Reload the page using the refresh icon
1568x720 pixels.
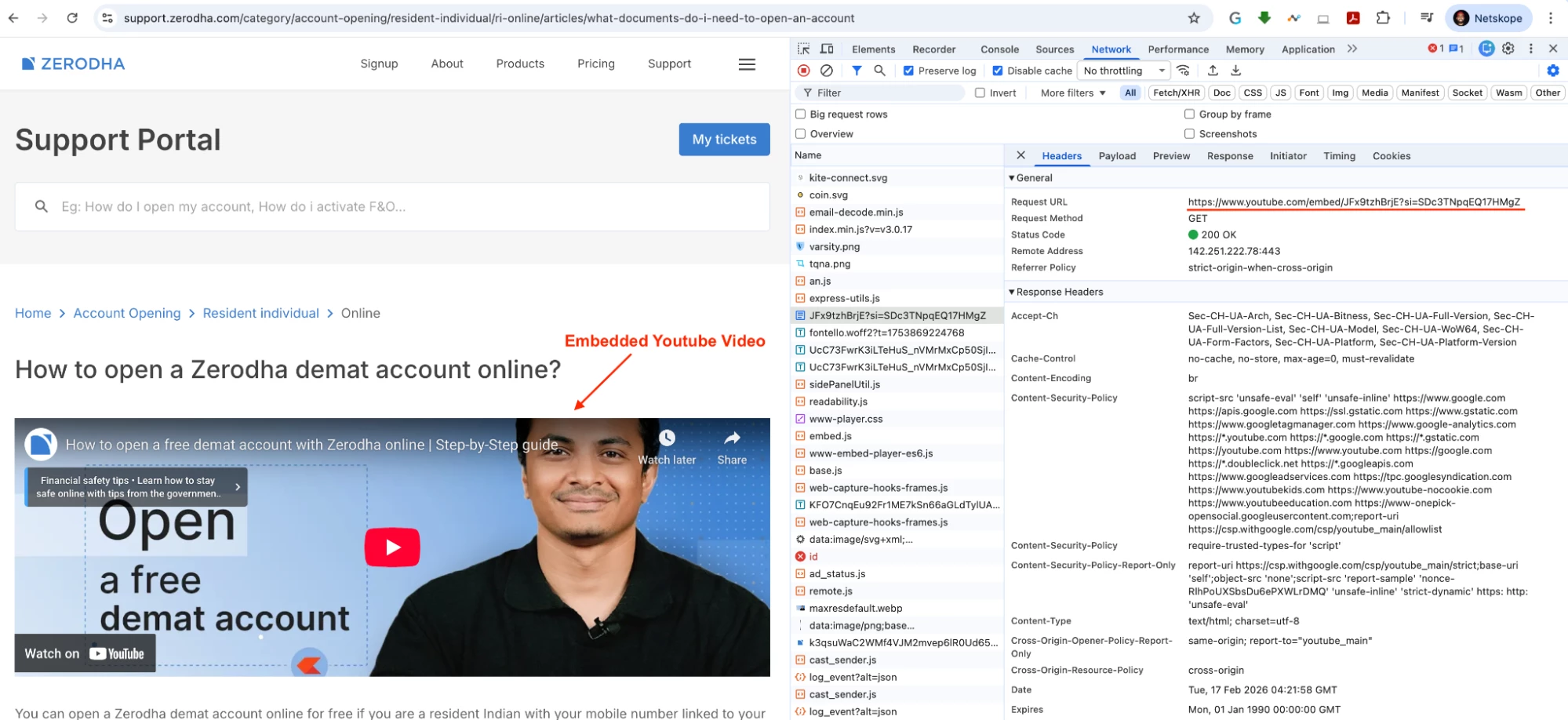72,18
